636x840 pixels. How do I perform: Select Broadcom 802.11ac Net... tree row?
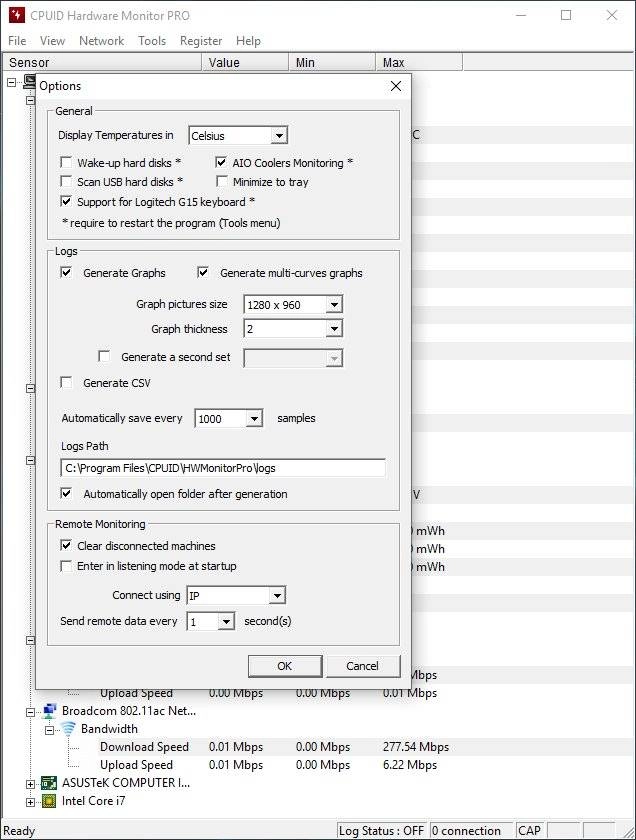pyautogui.click(x=129, y=711)
